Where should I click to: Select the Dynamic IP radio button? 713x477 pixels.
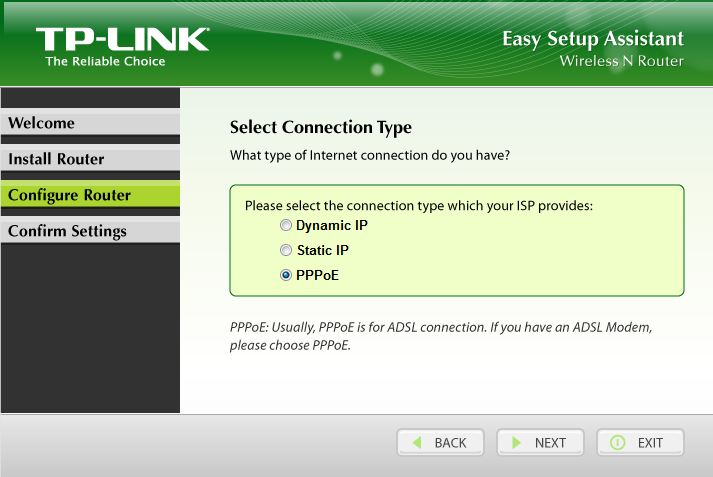pyautogui.click(x=287, y=226)
